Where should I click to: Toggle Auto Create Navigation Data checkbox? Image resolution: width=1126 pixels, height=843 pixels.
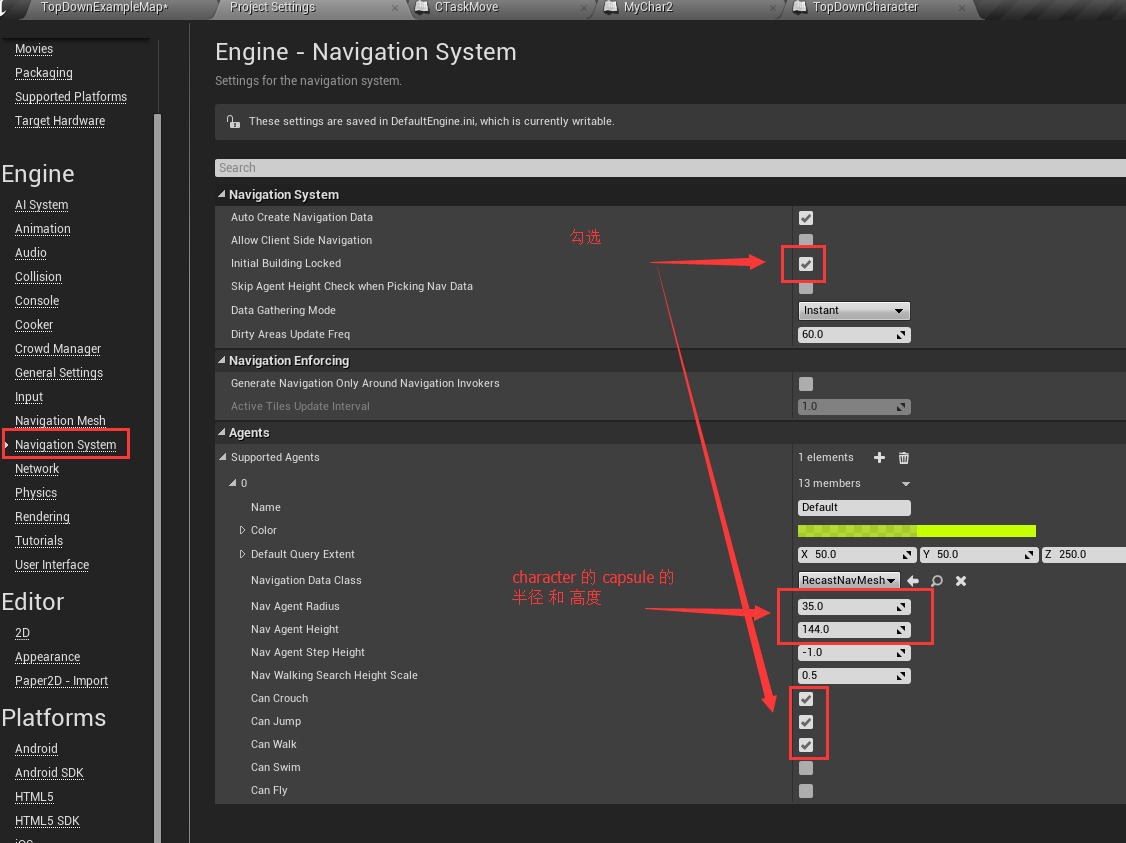806,218
